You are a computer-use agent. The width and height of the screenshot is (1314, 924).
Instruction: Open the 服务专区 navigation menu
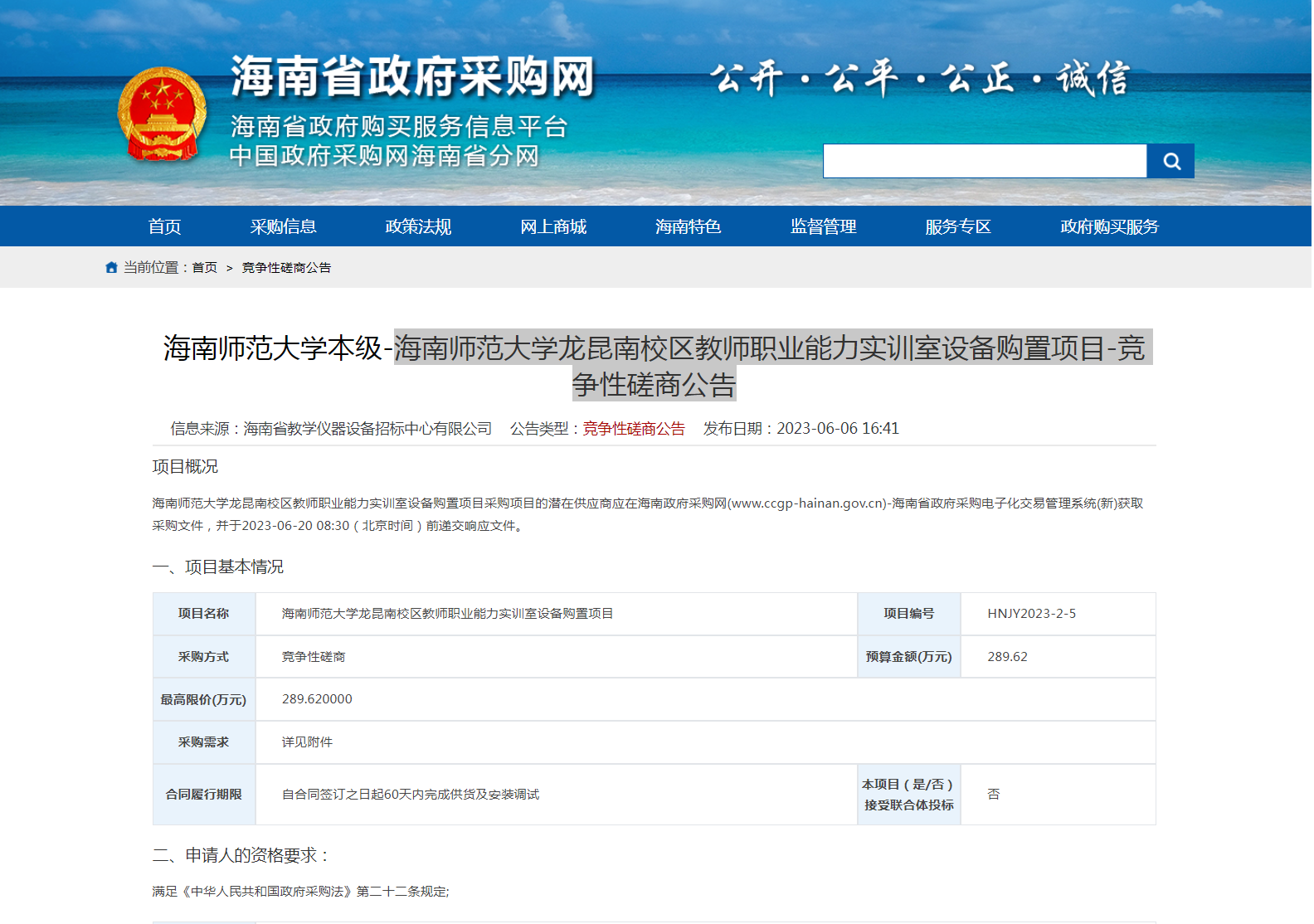coord(958,226)
